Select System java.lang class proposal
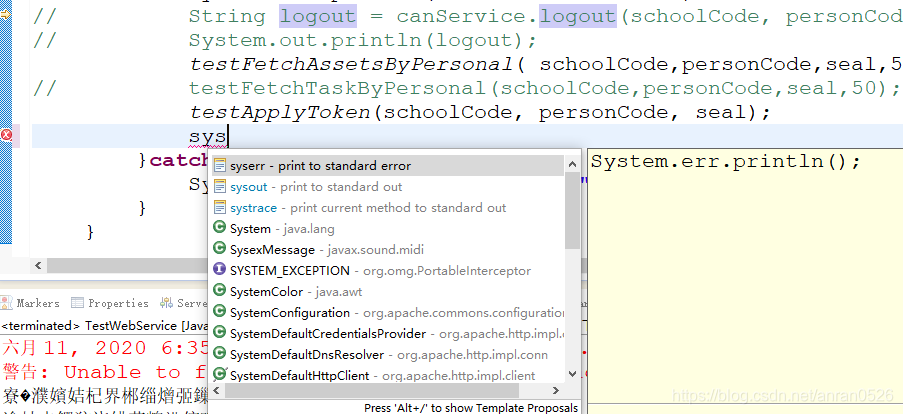This screenshot has width=903, height=414. pos(387,229)
